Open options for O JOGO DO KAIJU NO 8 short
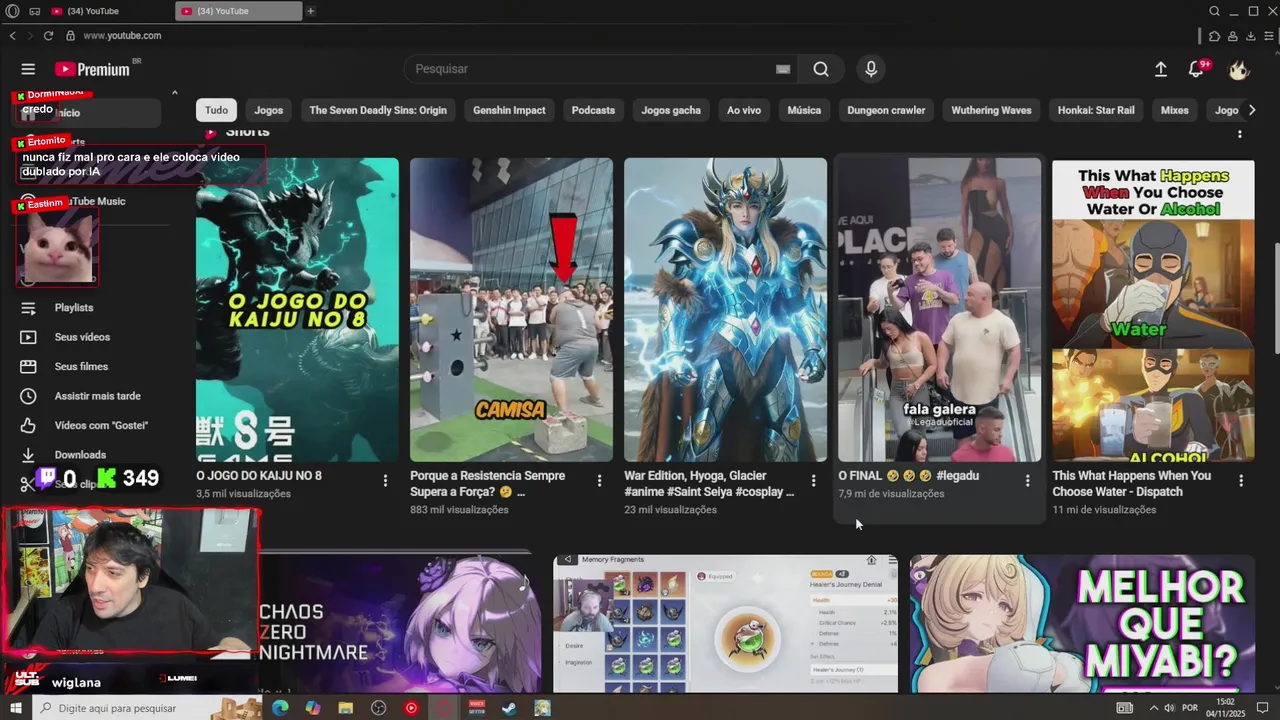1280x720 pixels. point(385,481)
